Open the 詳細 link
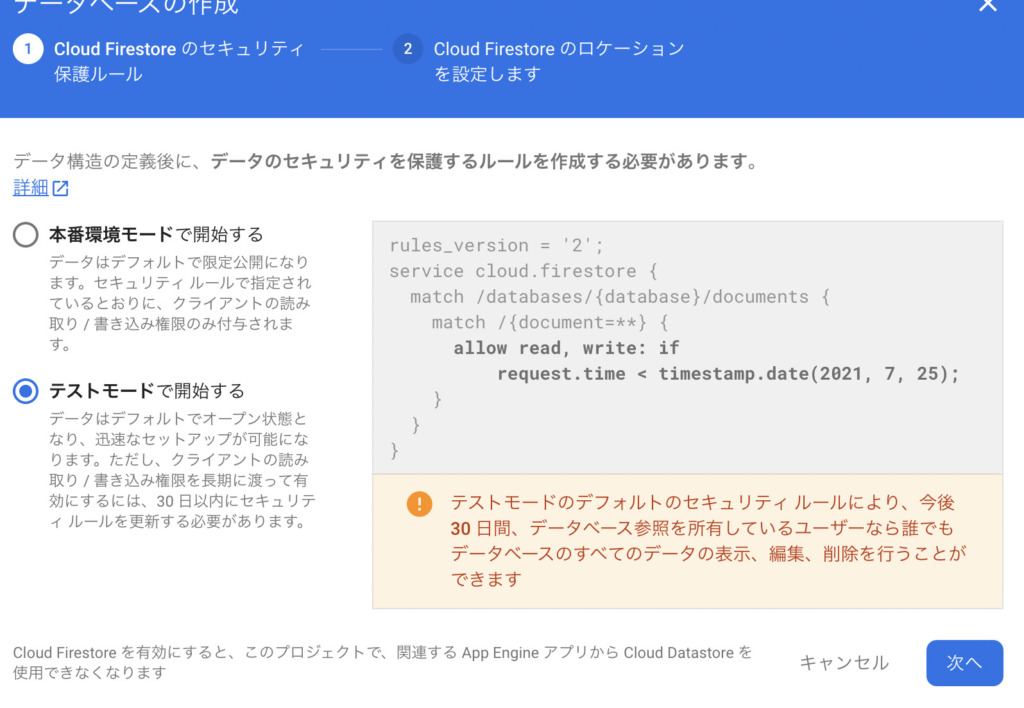 point(31,188)
